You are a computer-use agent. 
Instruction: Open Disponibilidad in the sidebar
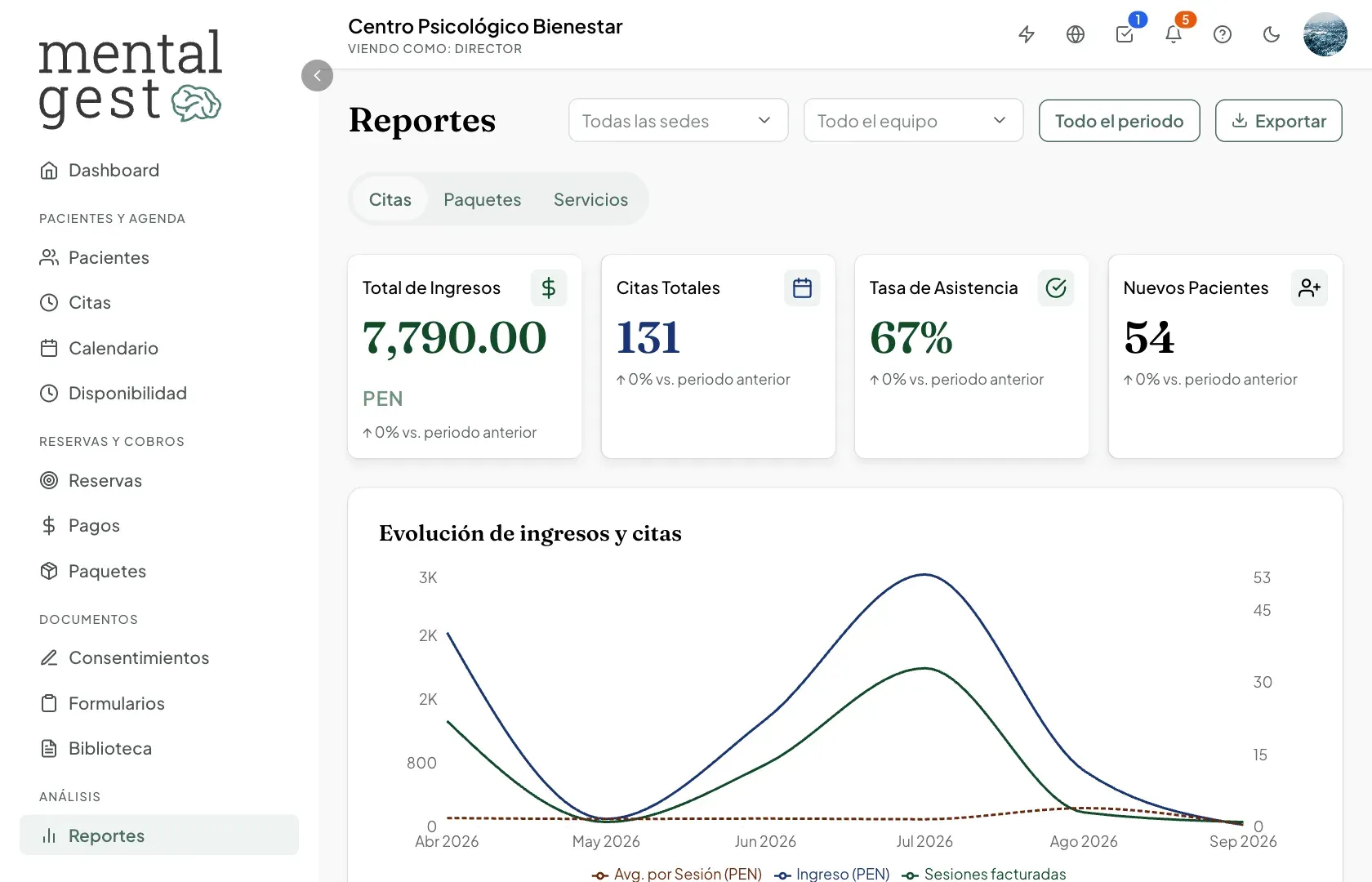point(159,393)
